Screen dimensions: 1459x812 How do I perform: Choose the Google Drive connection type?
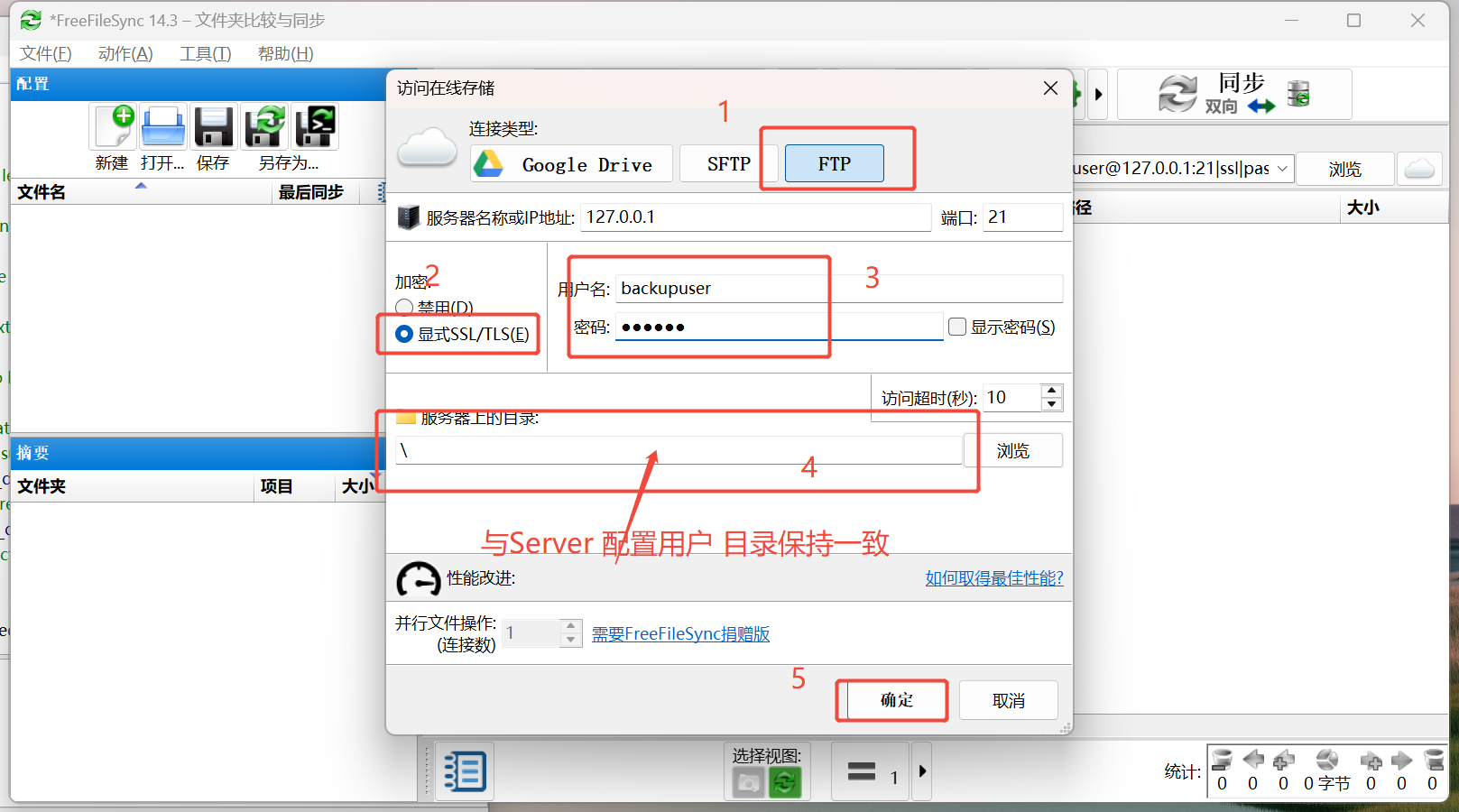coord(571,164)
